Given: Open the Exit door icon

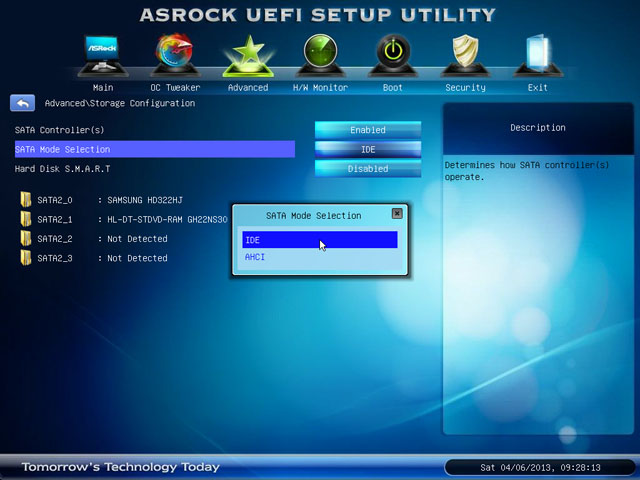Looking at the screenshot, I should coord(538,56).
